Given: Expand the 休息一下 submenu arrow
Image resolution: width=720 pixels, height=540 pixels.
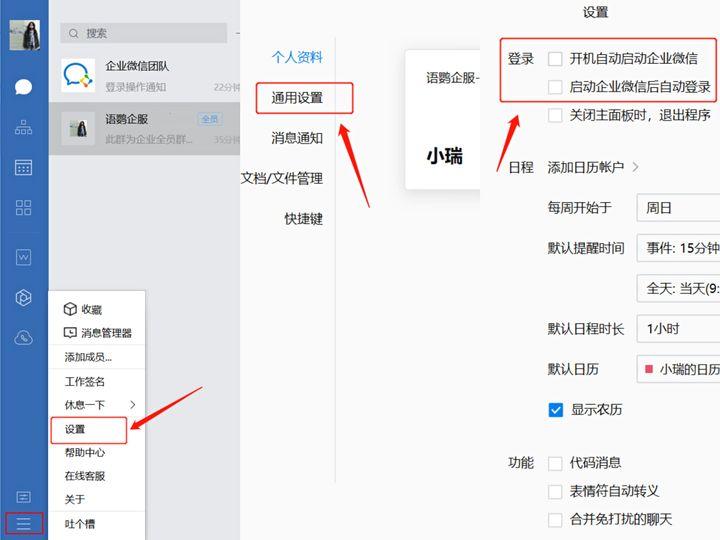Looking at the screenshot, I should 133,405.
